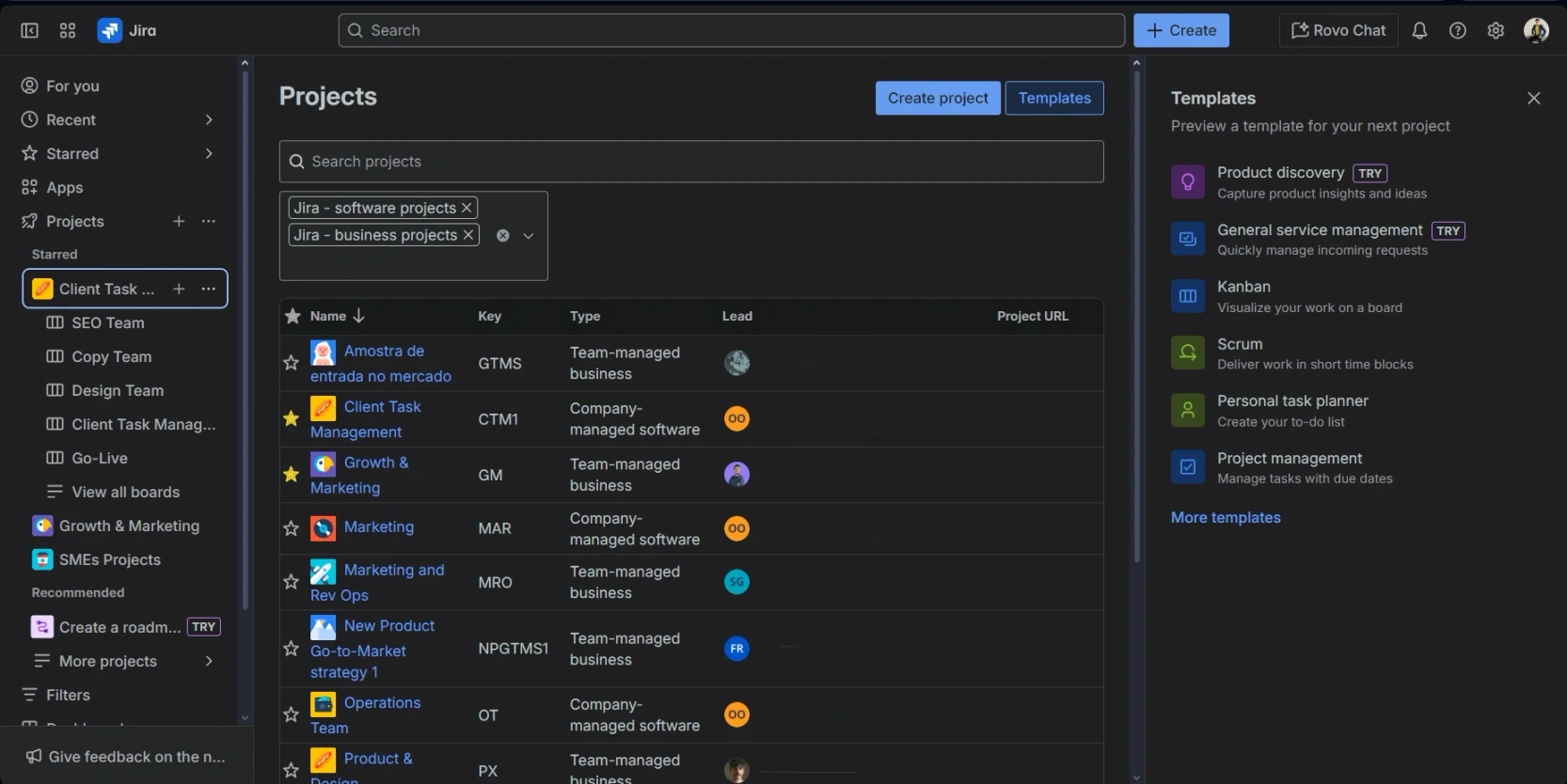The width and height of the screenshot is (1567, 784).
Task: Unstar the Growth & Marketing project row
Action: [x=292, y=475]
